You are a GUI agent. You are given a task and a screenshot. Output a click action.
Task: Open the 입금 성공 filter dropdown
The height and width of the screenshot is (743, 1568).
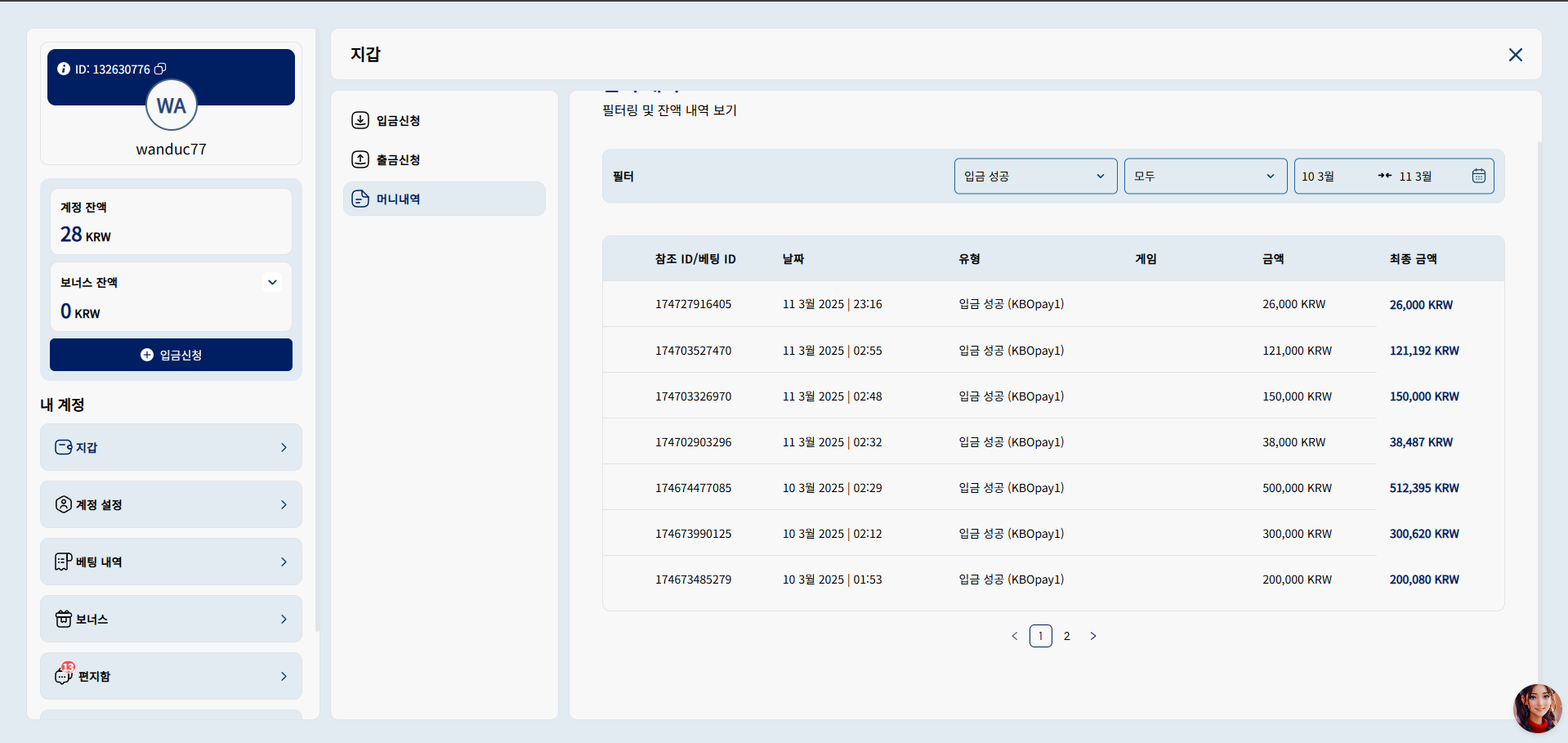[1035, 176]
